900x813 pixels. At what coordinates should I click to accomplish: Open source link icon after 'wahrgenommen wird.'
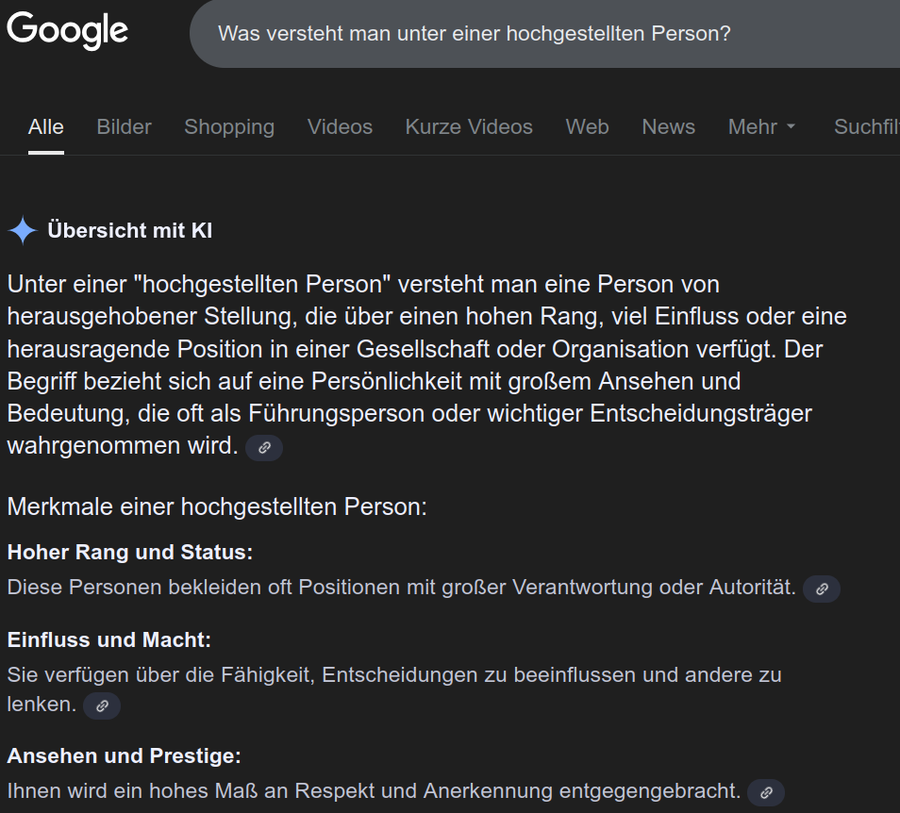pos(264,447)
